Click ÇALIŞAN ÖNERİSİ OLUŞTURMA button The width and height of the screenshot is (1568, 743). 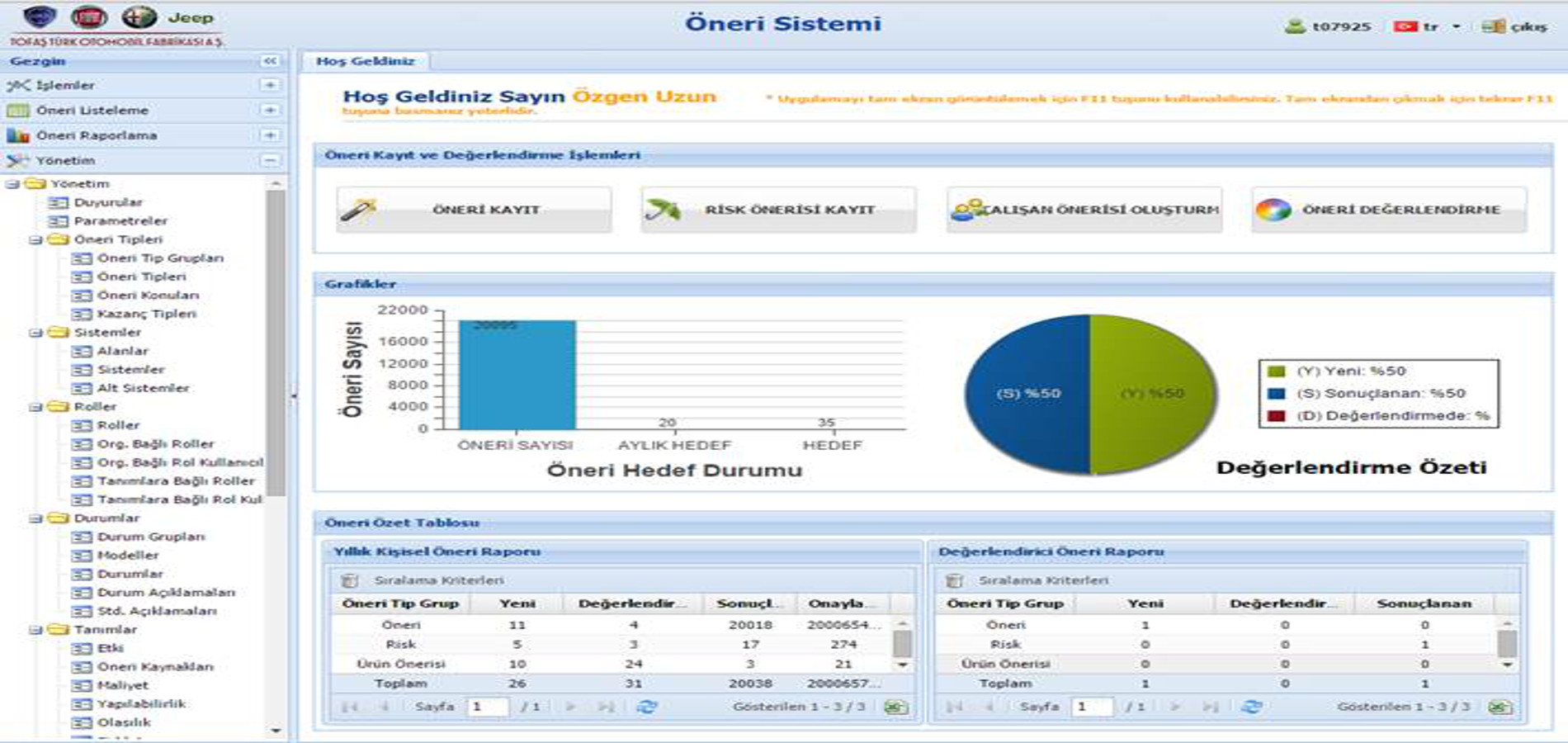[x=1084, y=210]
